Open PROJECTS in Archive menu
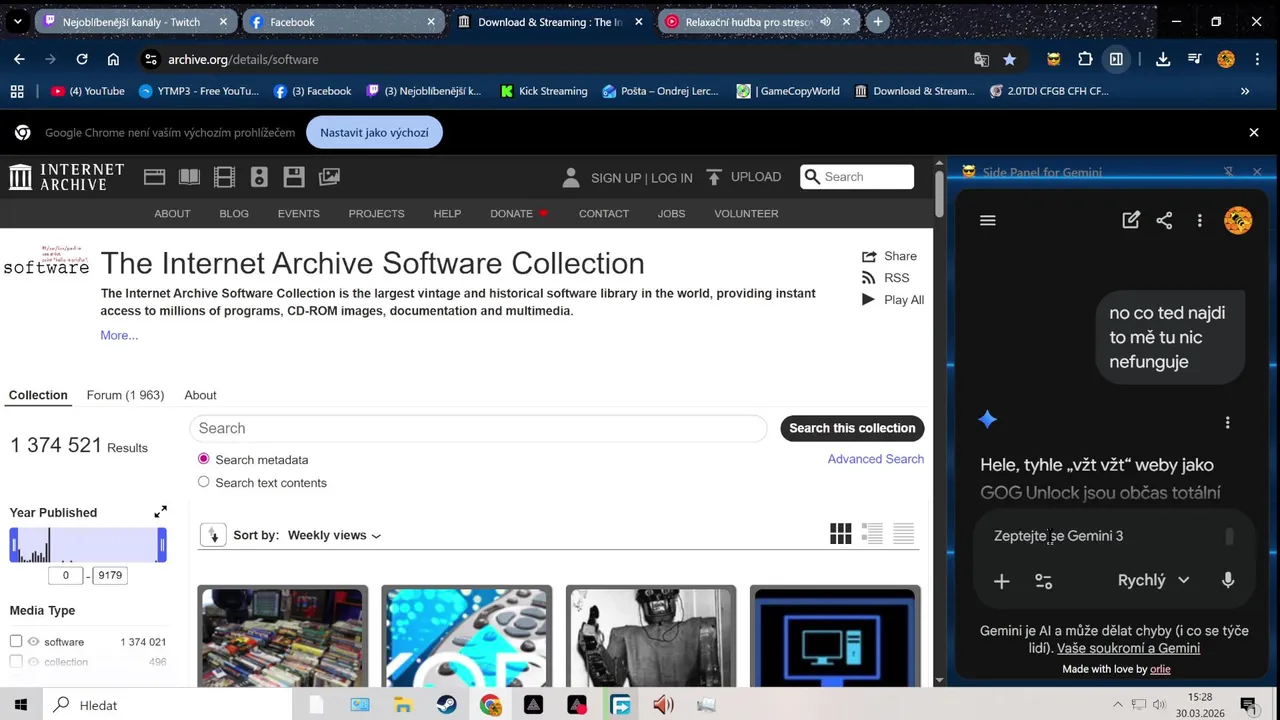 [376, 213]
